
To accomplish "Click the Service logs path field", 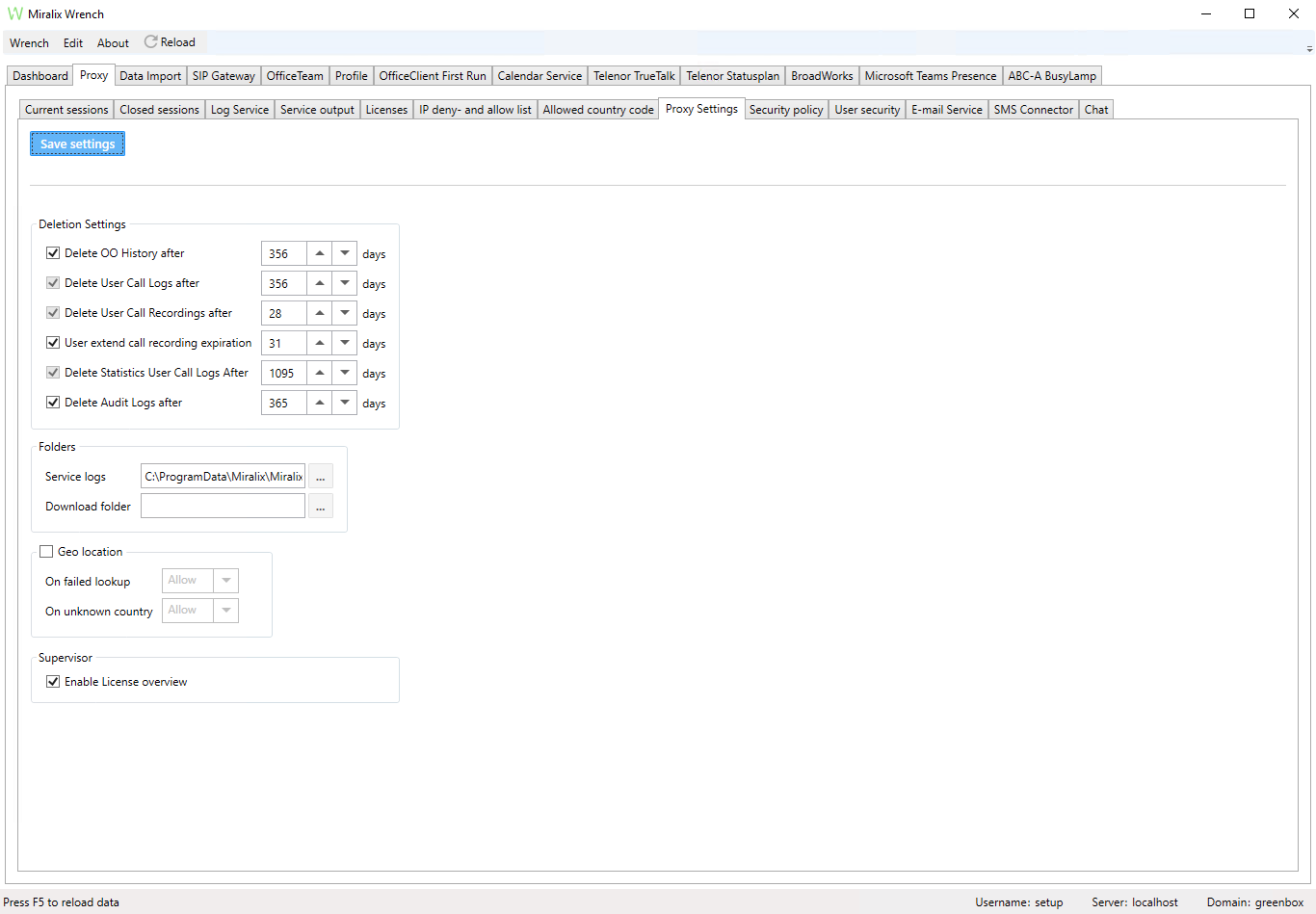I will coord(224,477).
